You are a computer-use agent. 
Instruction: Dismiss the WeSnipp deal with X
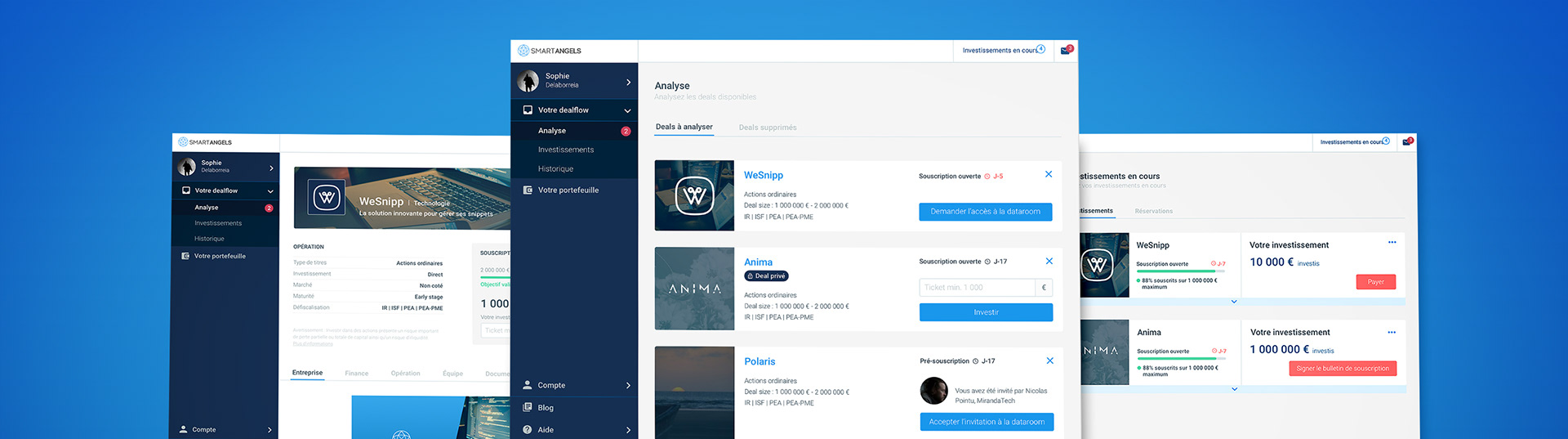pyautogui.click(x=1049, y=174)
